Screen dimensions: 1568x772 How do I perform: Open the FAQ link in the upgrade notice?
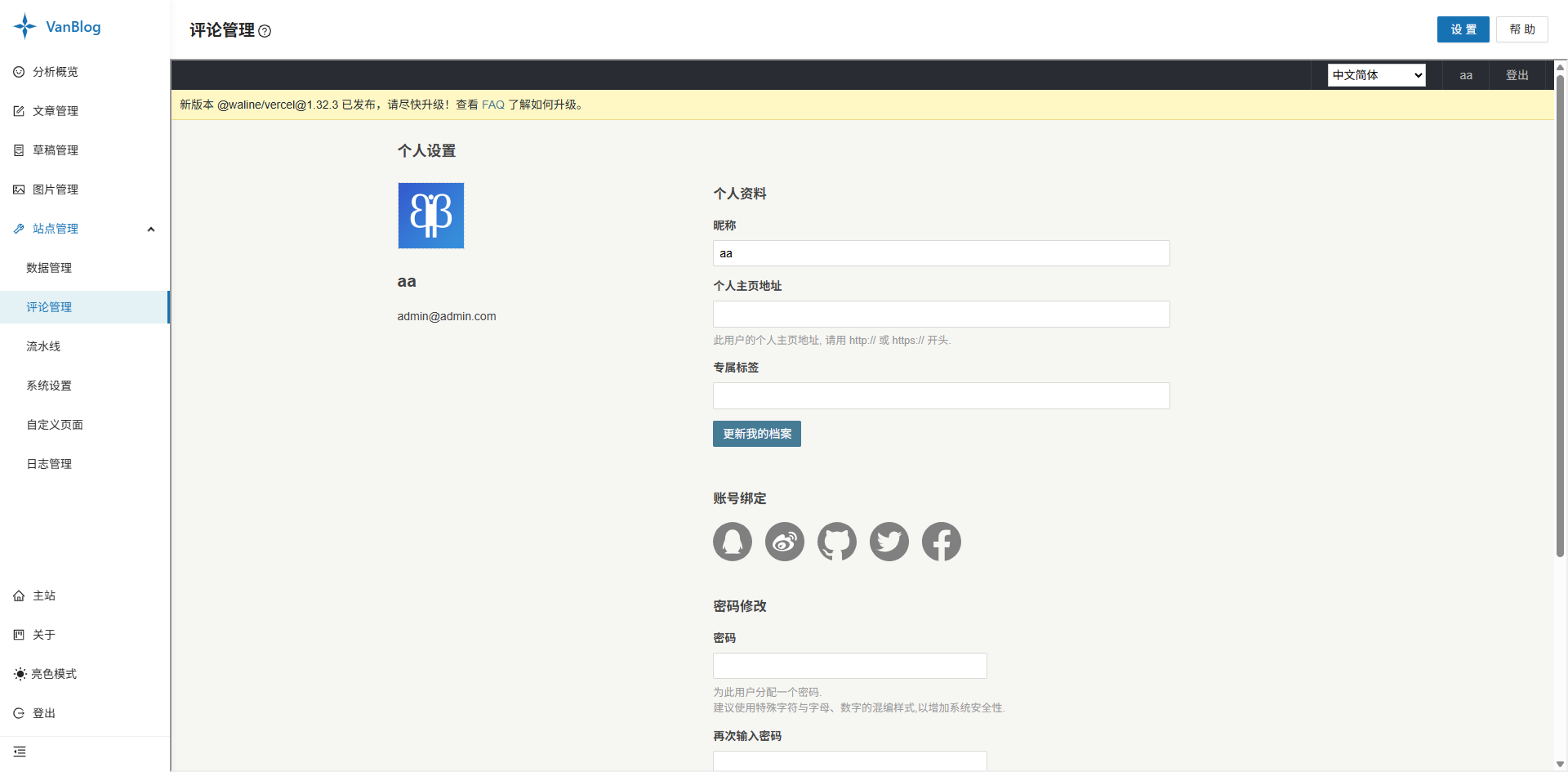tap(493, 105)
